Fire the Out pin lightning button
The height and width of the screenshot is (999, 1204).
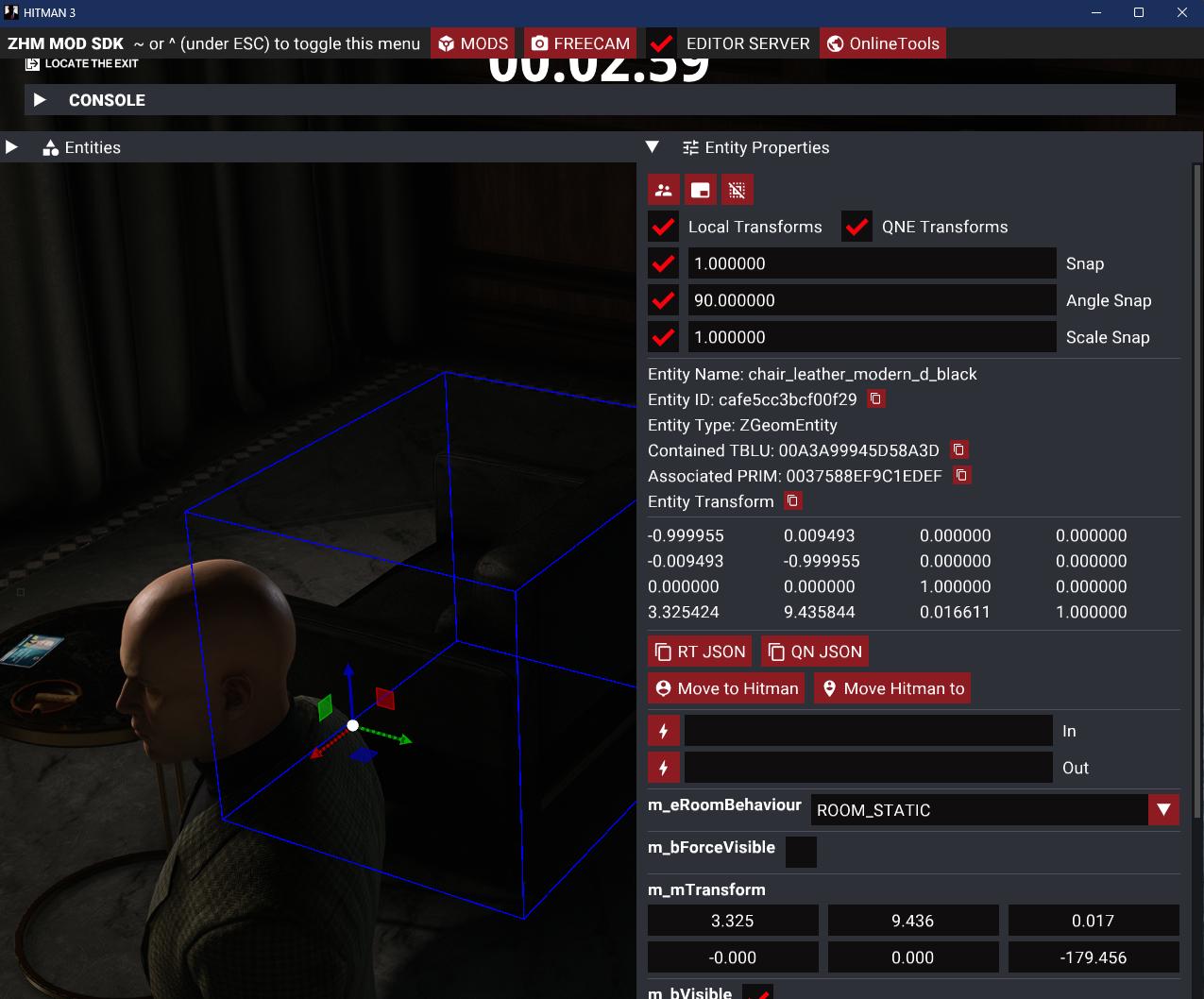tap(664, 768)
